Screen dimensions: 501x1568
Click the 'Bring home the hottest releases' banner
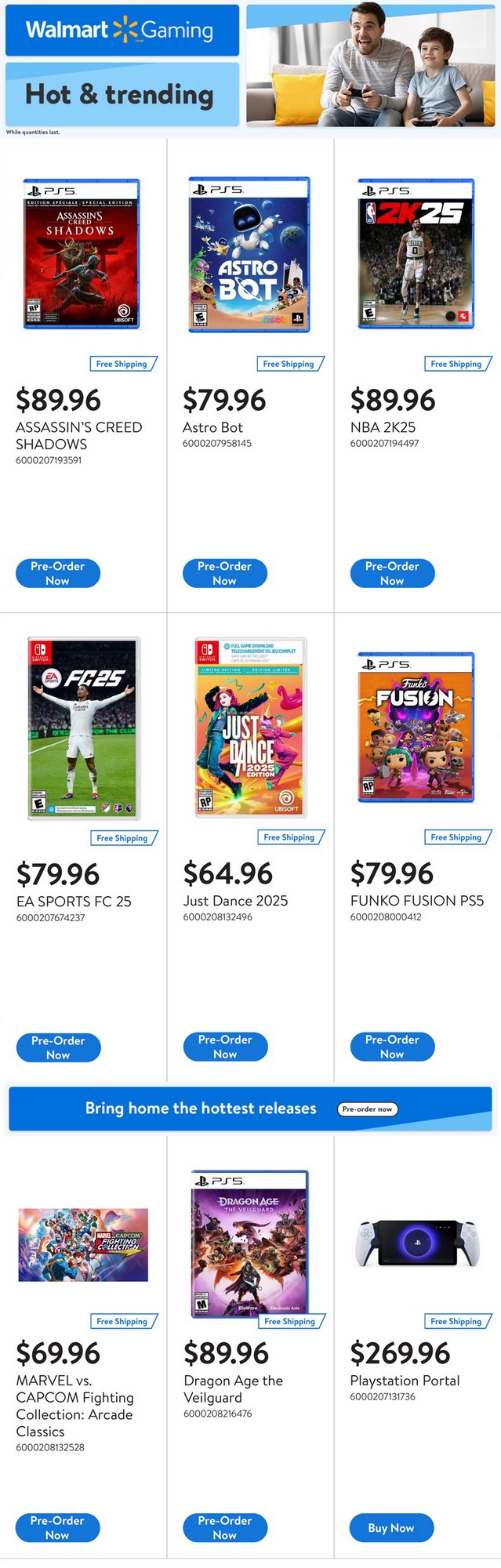pyautogui.click(x=201, y=1109)
